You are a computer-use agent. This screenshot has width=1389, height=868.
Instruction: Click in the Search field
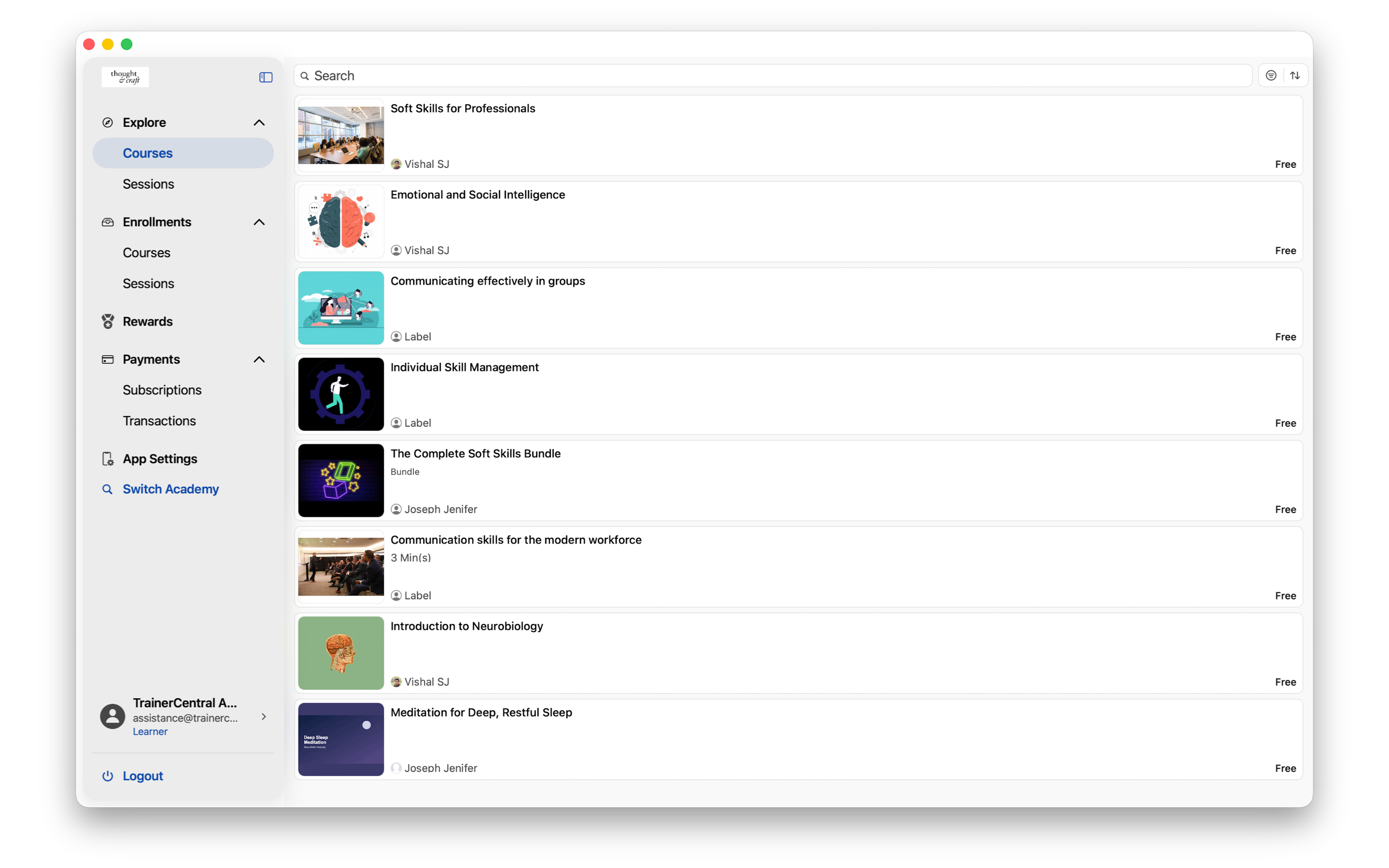(x=773, y=76)
